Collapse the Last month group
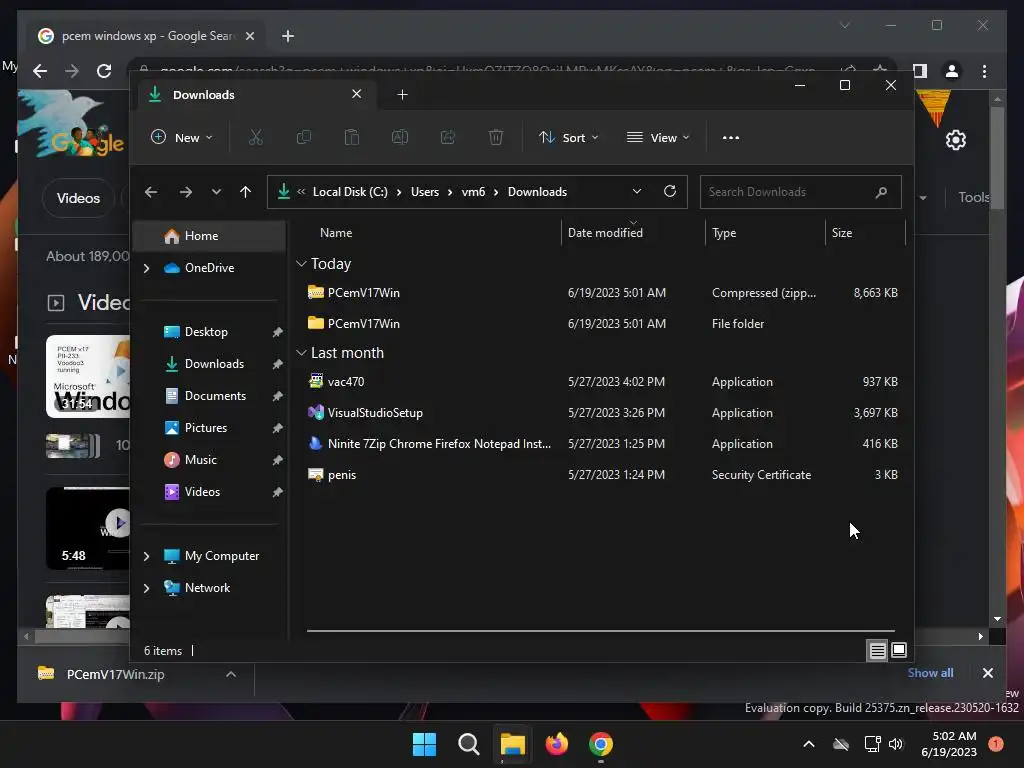The width and height of the screenshot is (1024, 768). tap(301, 353)
